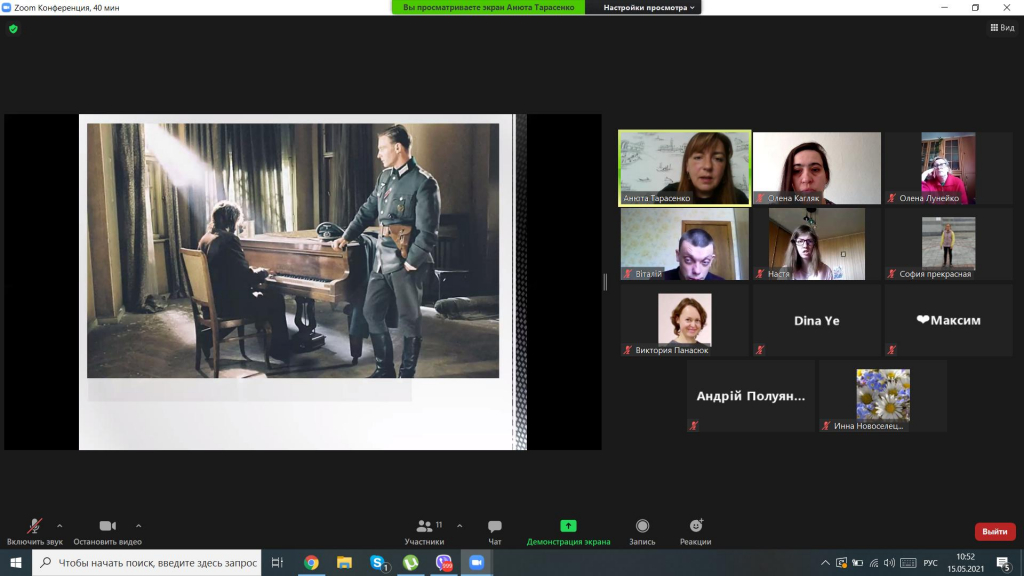Open the Windows Start menu
This screenshot has height=576, width=1024.
[16, 562]
